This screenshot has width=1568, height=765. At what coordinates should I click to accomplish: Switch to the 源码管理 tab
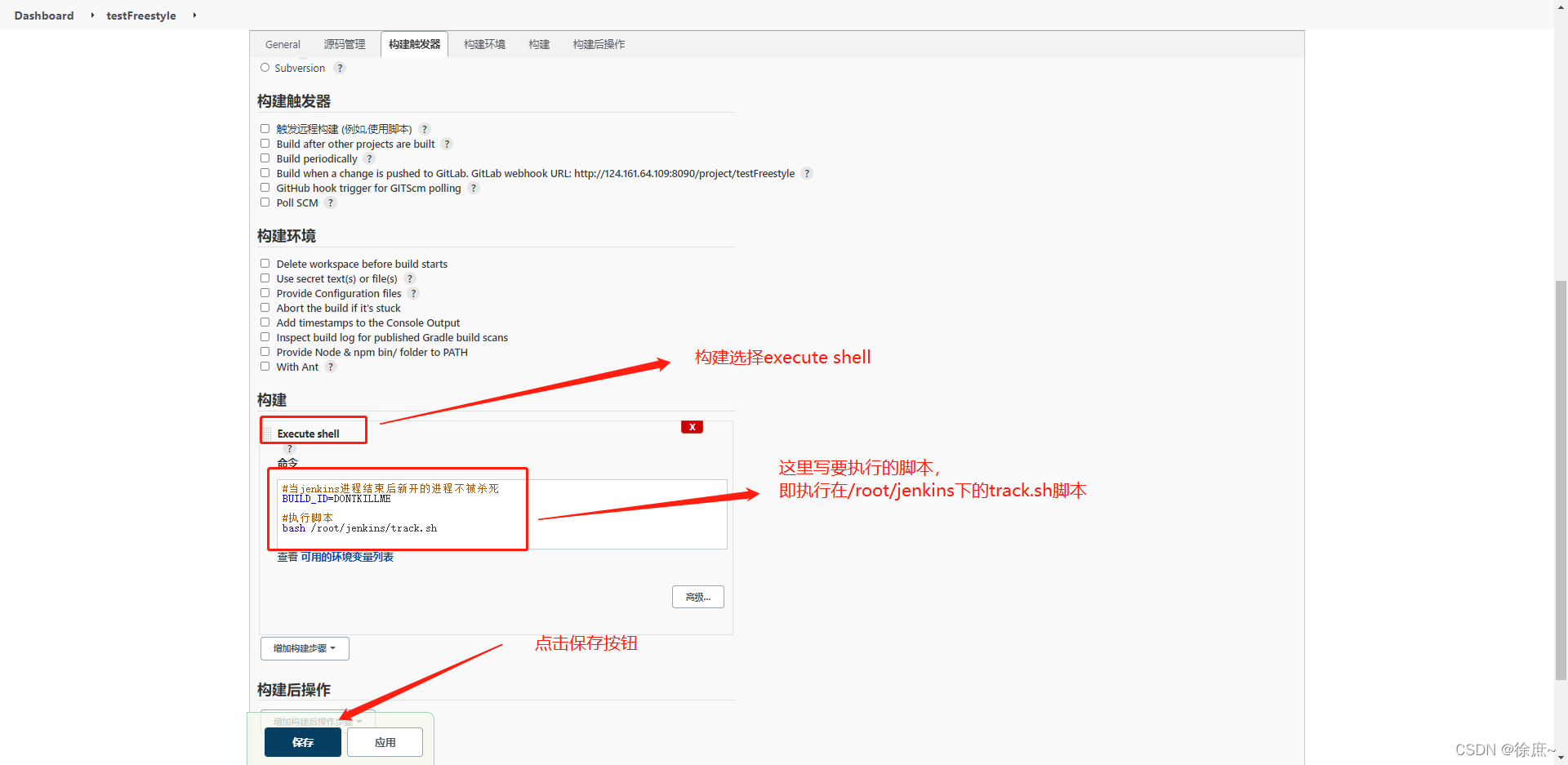[344, 44]
